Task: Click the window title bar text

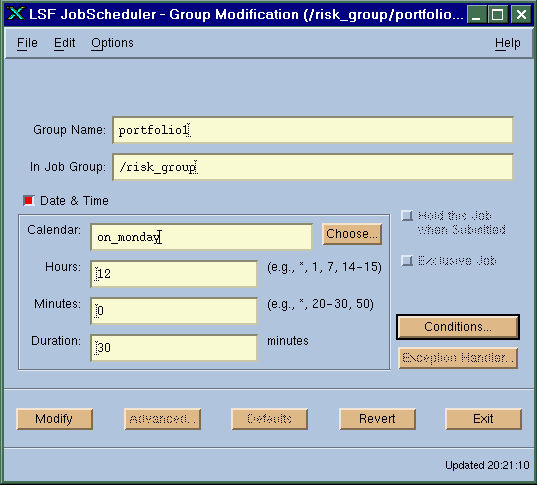Action: pos(246,14)
